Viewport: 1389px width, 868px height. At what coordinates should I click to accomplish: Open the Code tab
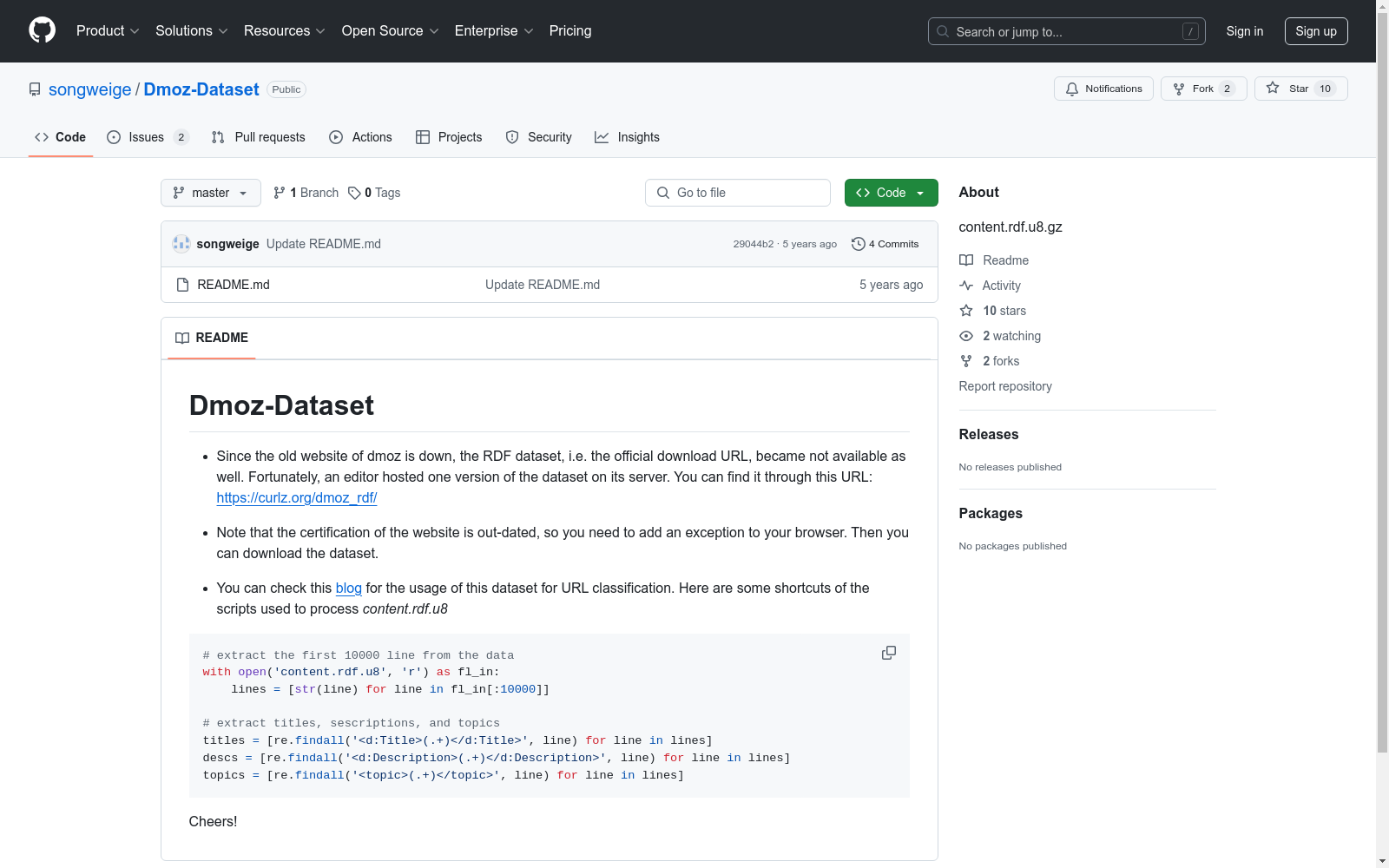coord(61,137)
